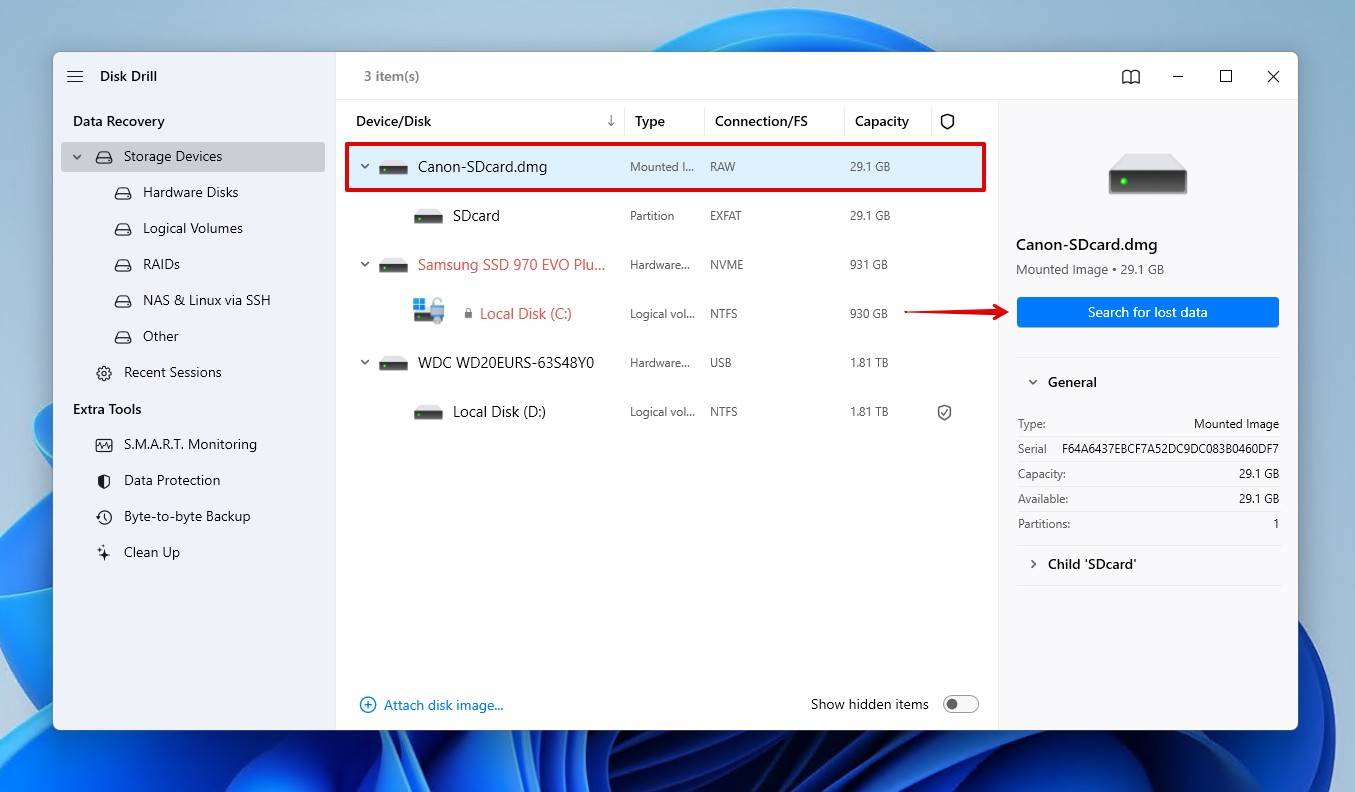Screen dimensions: 1355x792
Task: Sort by the Type column header
Action: tap(649, 121)
